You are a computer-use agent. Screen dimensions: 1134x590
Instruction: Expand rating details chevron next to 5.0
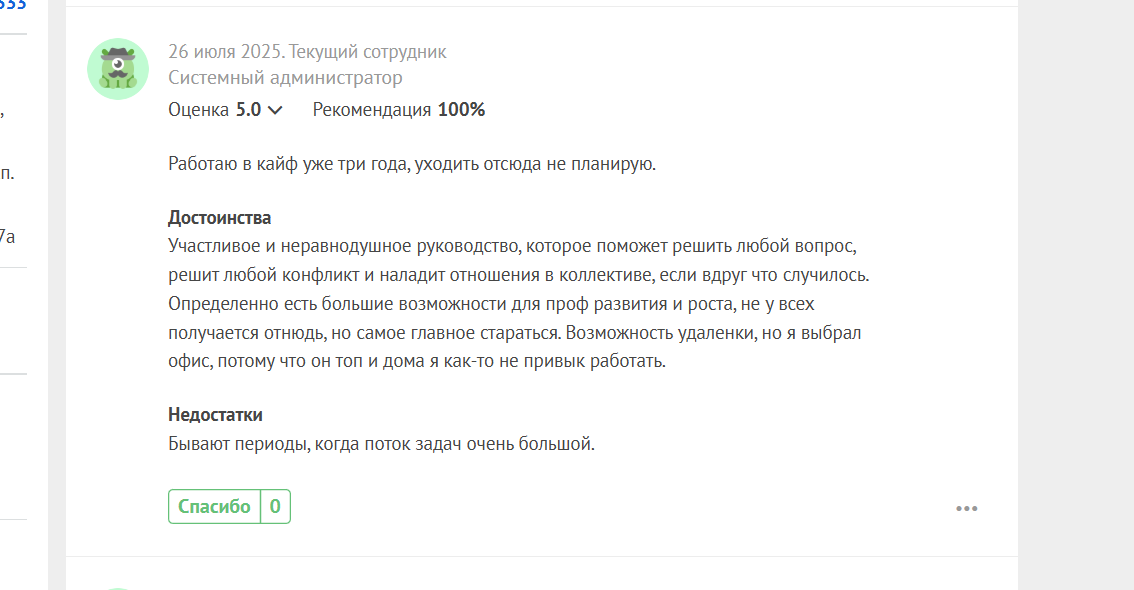pyautogui.click(x=275, y=111)
